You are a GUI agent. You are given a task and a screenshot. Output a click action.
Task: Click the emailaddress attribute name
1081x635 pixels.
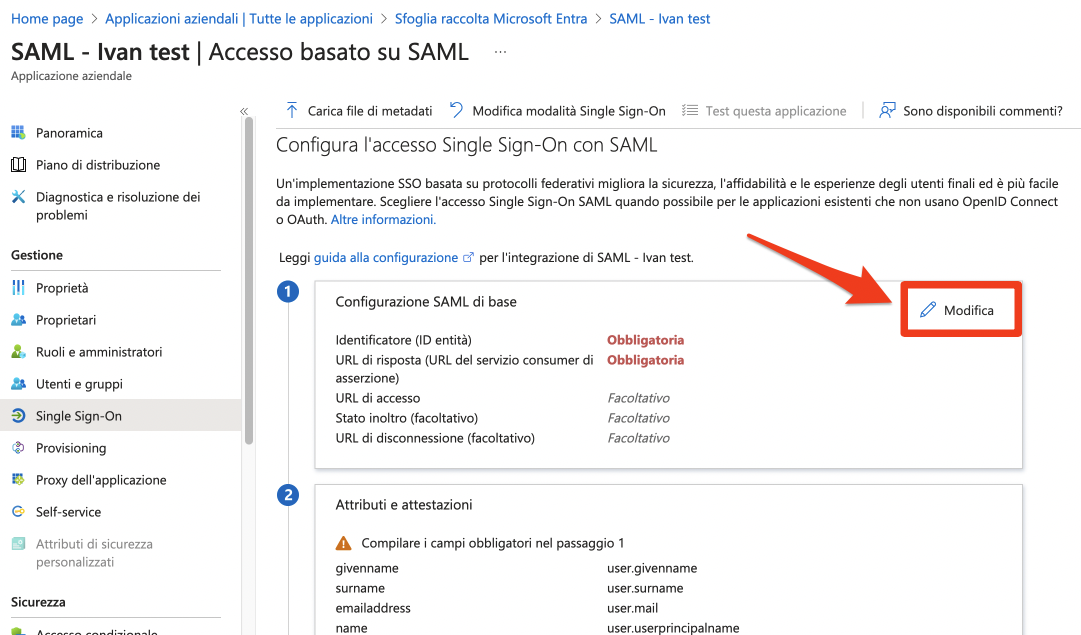tap(373, 608)
